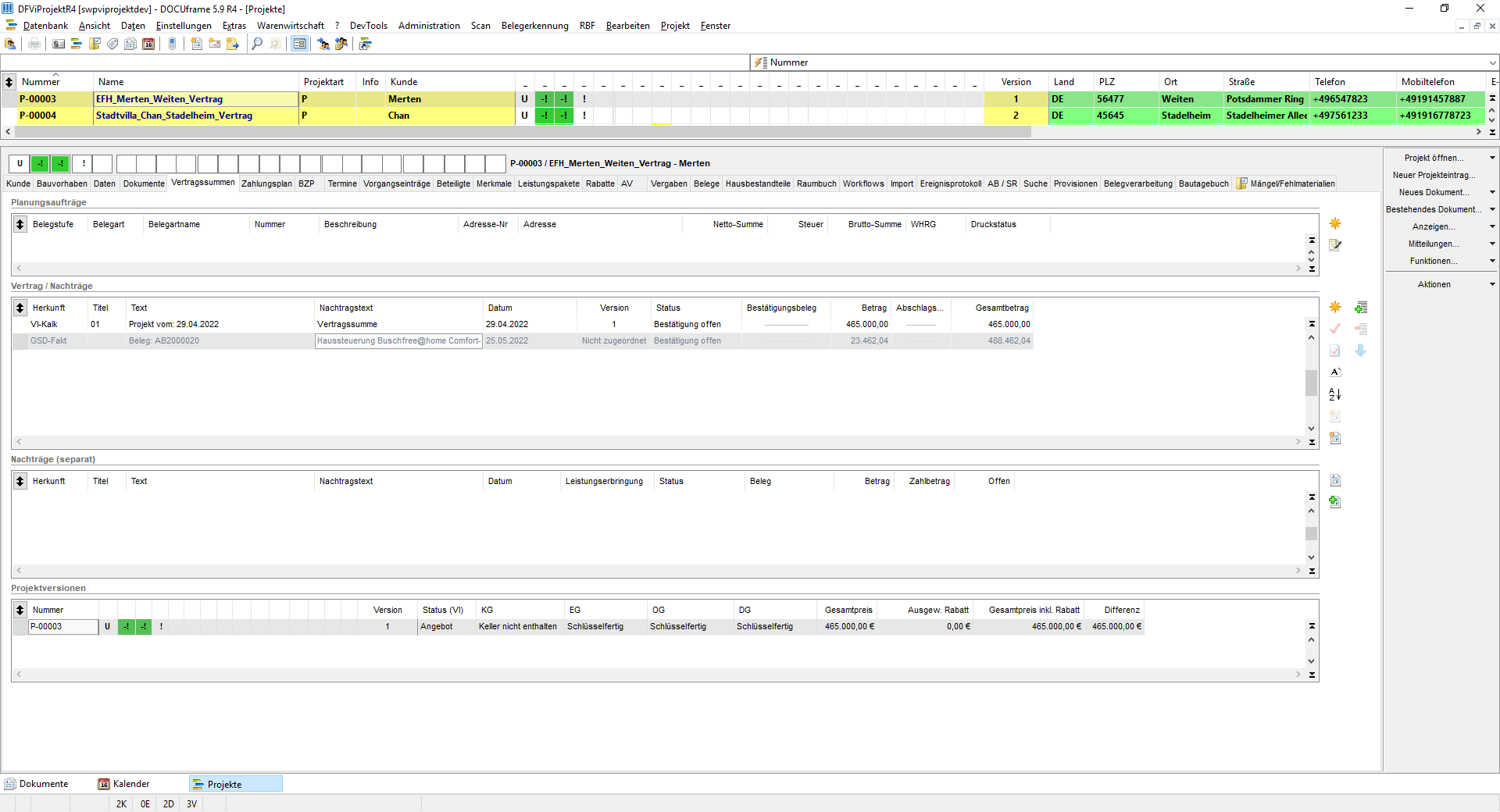Select EFH_Merten_Weiten_Vertrag name cell

pyautogui.click(x=196, y=99)
